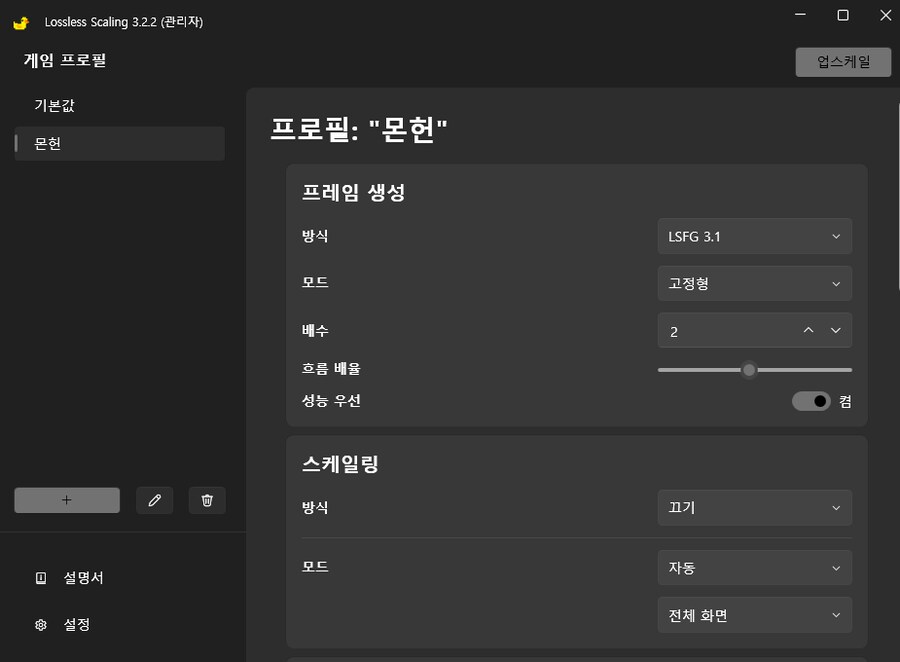This screenshot has height=662, width=900.
Task: Click the yellow duck app icon
Action: (x=21, y=21)
